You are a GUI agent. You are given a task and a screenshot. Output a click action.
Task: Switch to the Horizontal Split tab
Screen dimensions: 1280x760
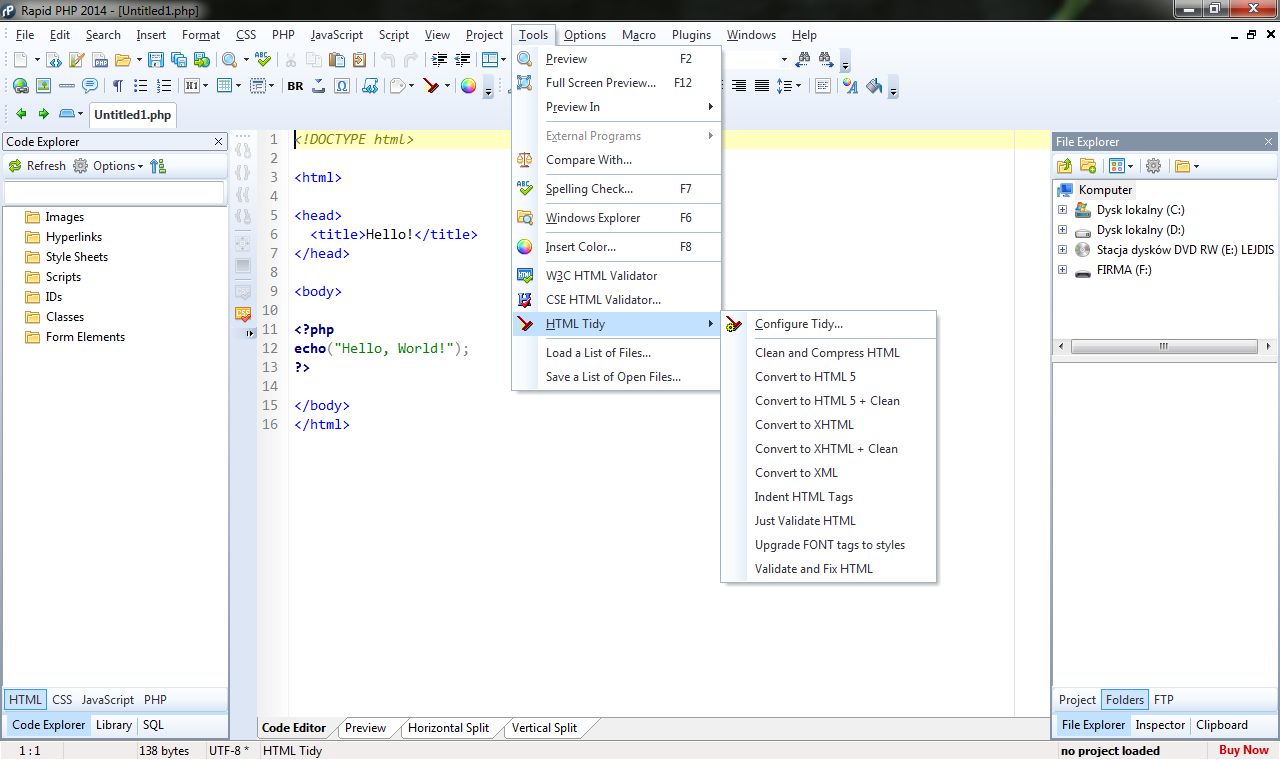pyautogui.click(x=449, y=728)
